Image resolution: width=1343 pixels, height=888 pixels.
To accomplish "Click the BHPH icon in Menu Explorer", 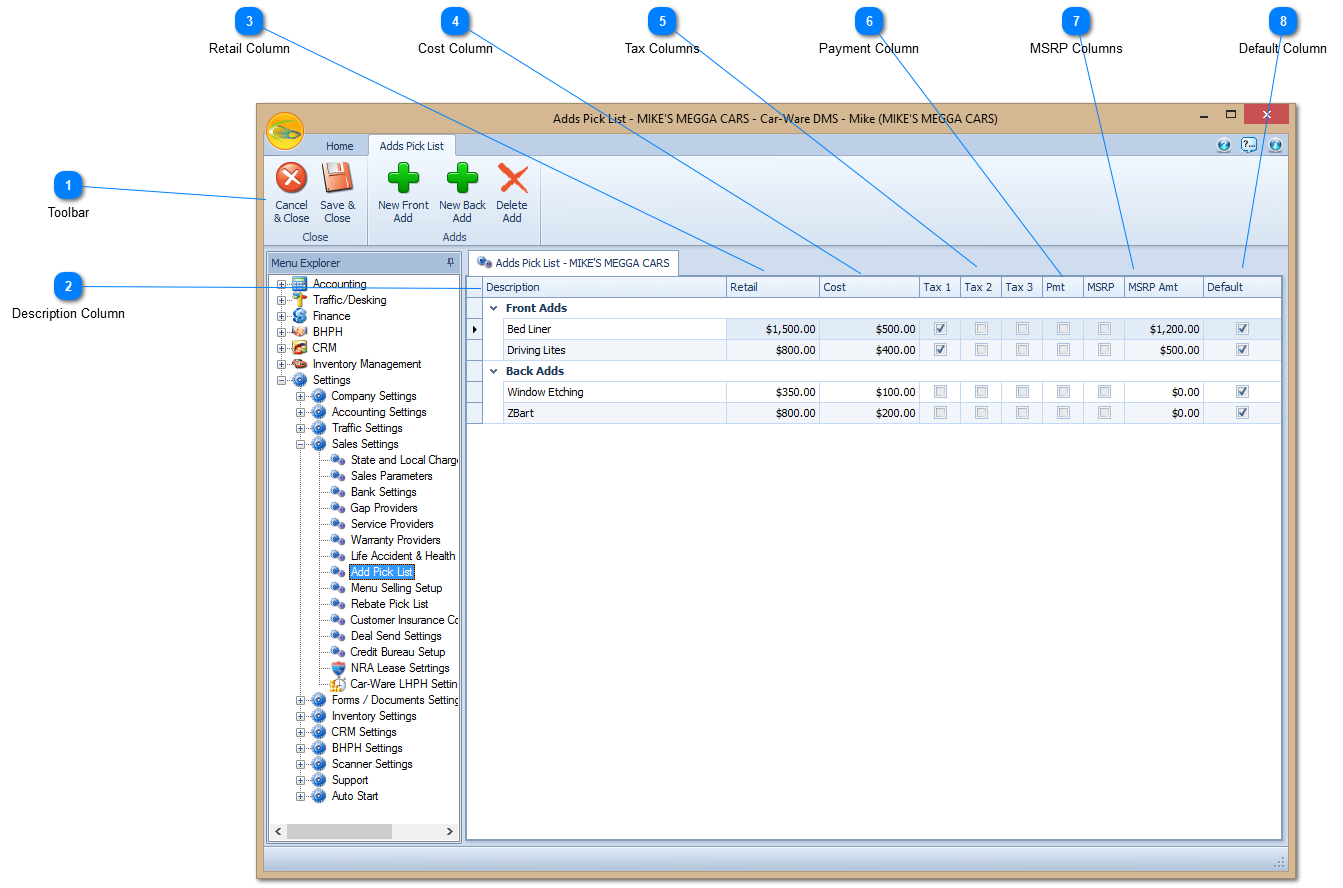I will coord(299,332).
